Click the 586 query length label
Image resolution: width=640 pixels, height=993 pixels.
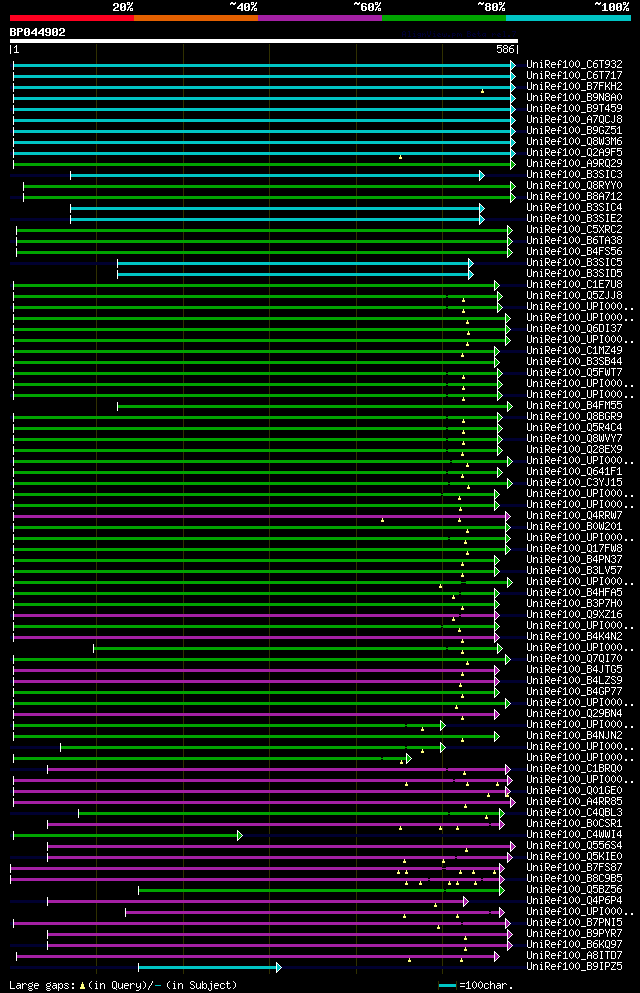pyautogui.click(x=505, y=49)
